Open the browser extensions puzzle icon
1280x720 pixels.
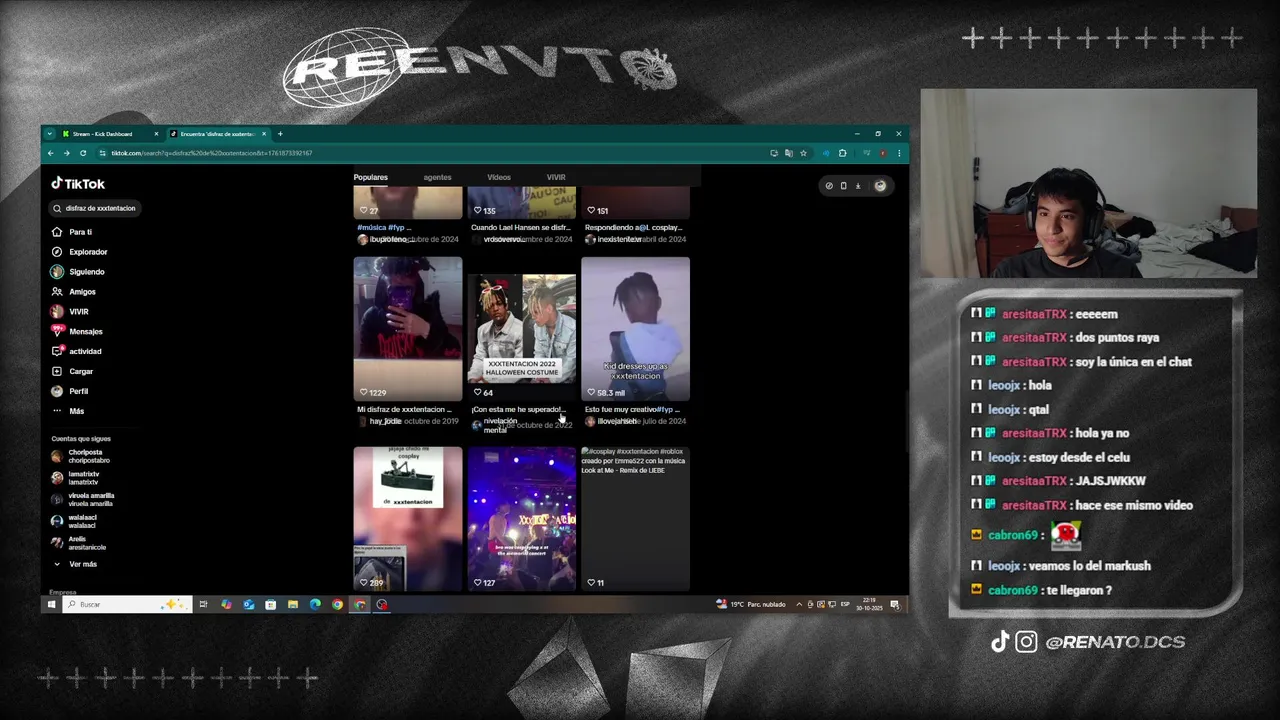[x=842, y=153]
